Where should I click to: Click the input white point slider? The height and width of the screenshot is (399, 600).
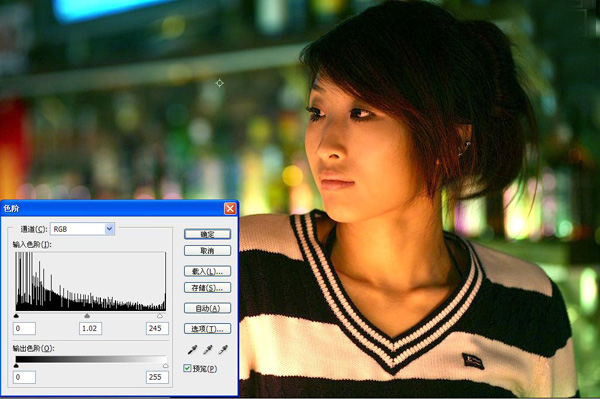(160, 316)
